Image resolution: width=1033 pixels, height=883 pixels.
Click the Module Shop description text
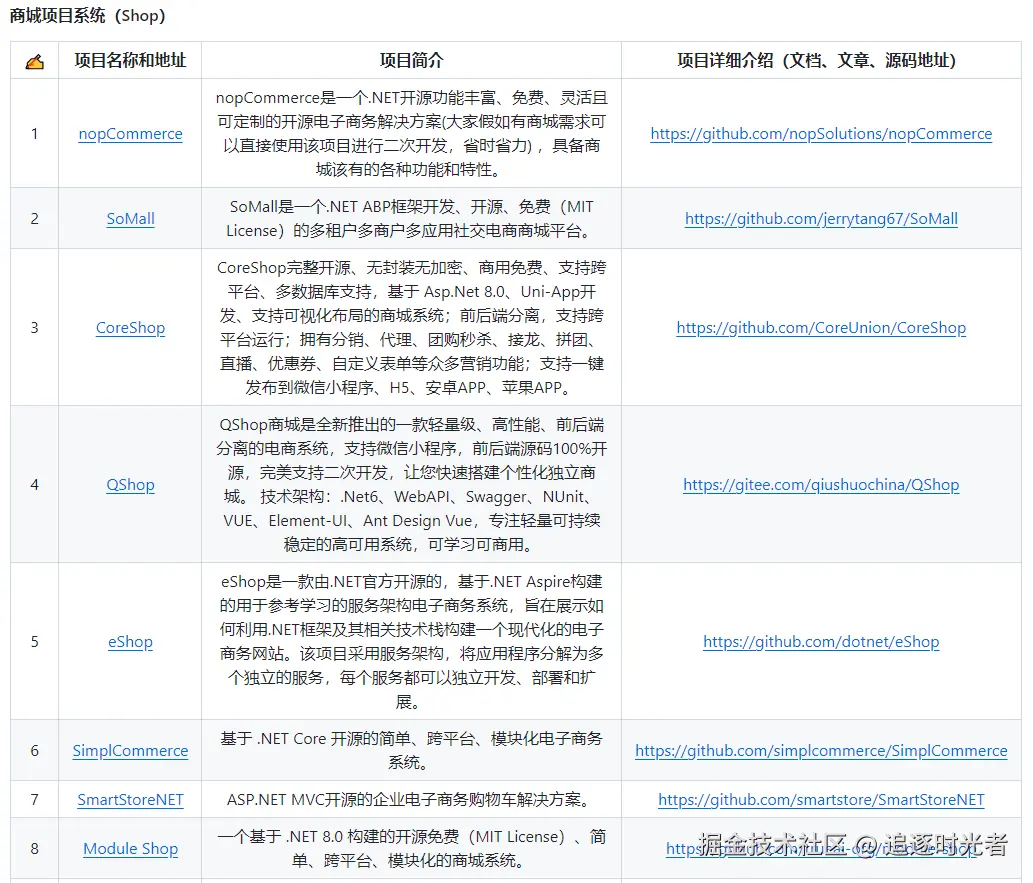pyautogui.click(x=411, y=849)
